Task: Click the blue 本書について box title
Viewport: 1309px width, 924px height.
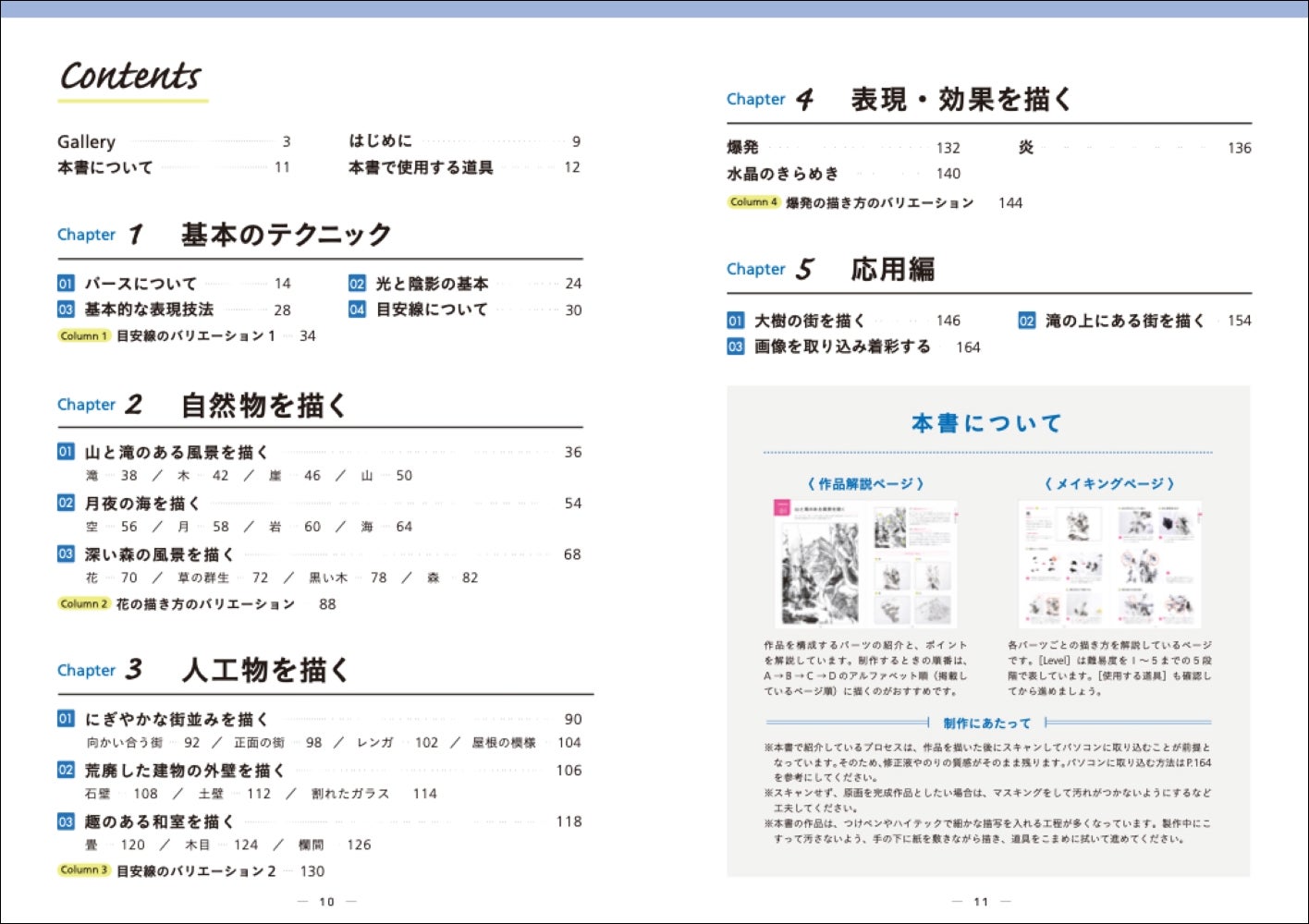Action: pos(986,423)
